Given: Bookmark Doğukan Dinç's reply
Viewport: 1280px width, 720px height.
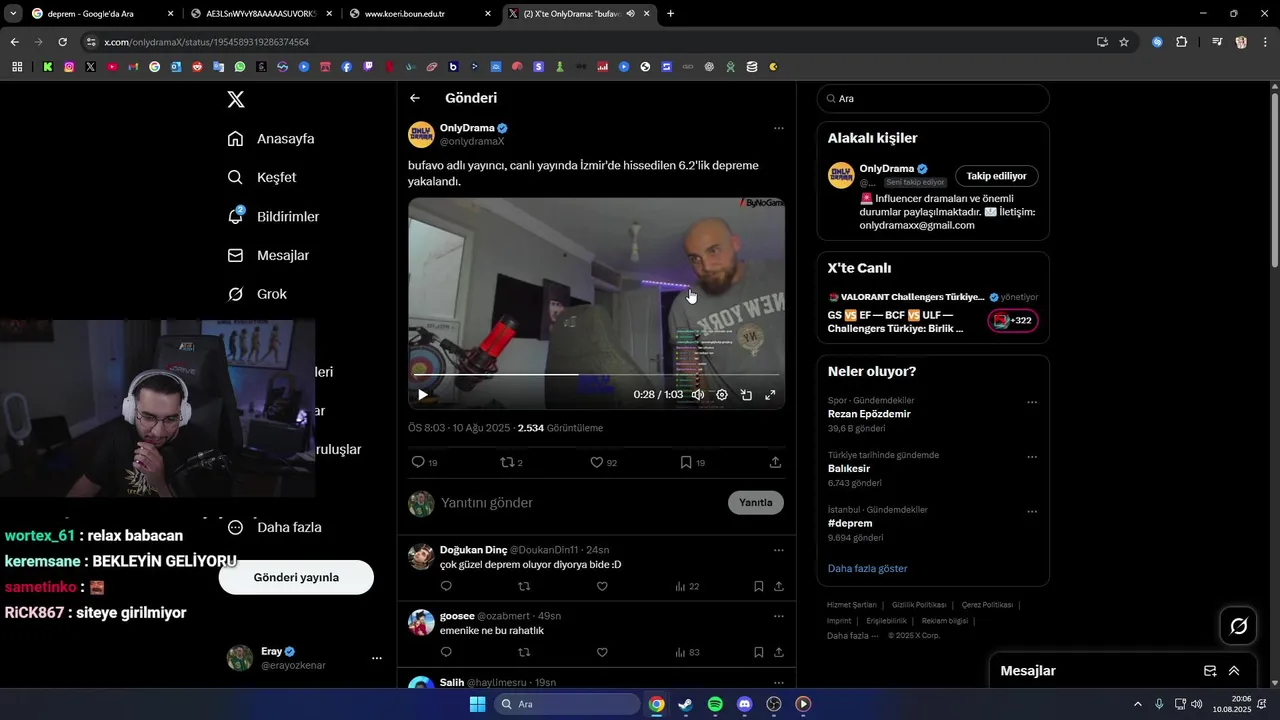Looking at the screenshot, I should [x=758, y=586].
